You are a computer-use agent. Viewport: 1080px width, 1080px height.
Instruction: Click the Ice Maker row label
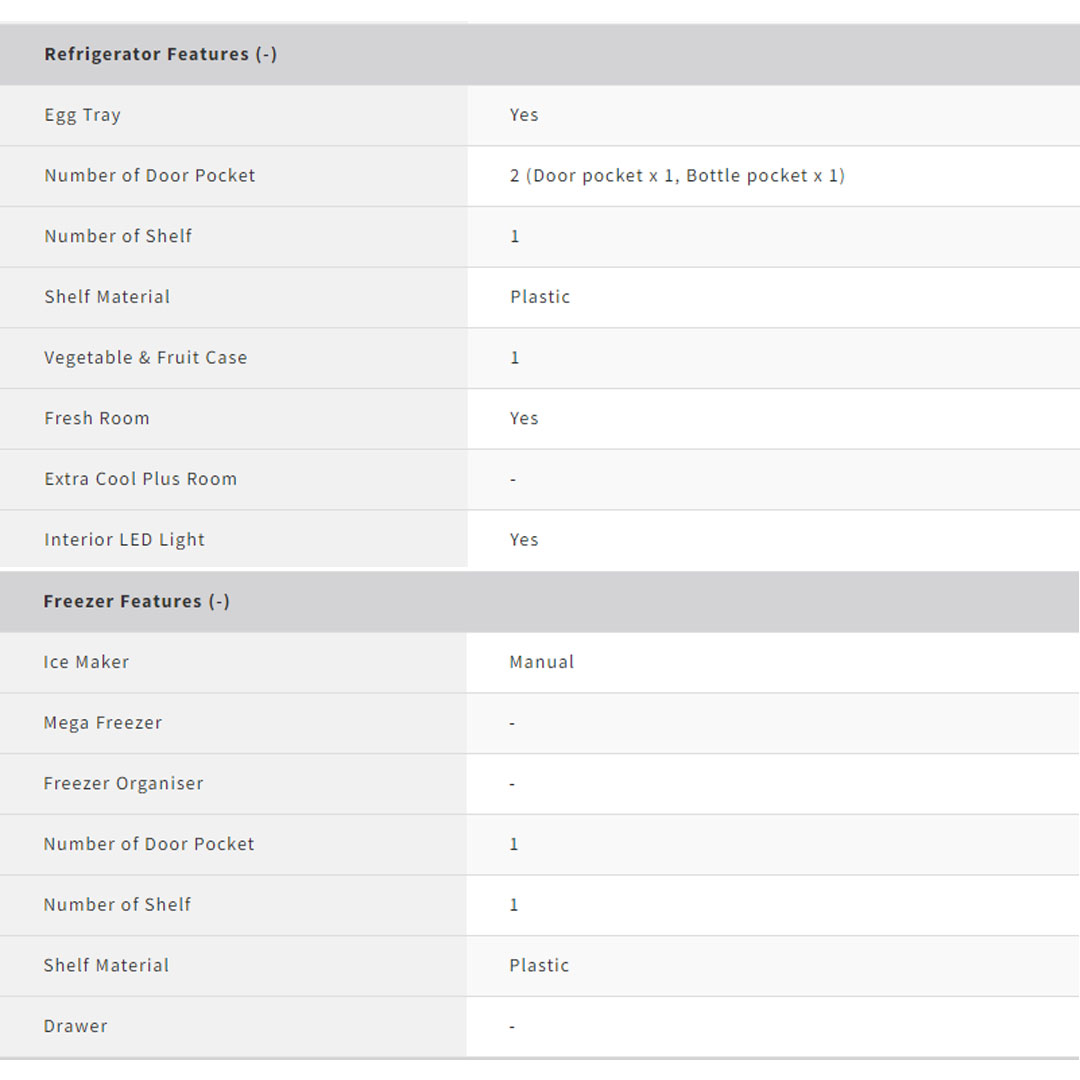[86, 662]
